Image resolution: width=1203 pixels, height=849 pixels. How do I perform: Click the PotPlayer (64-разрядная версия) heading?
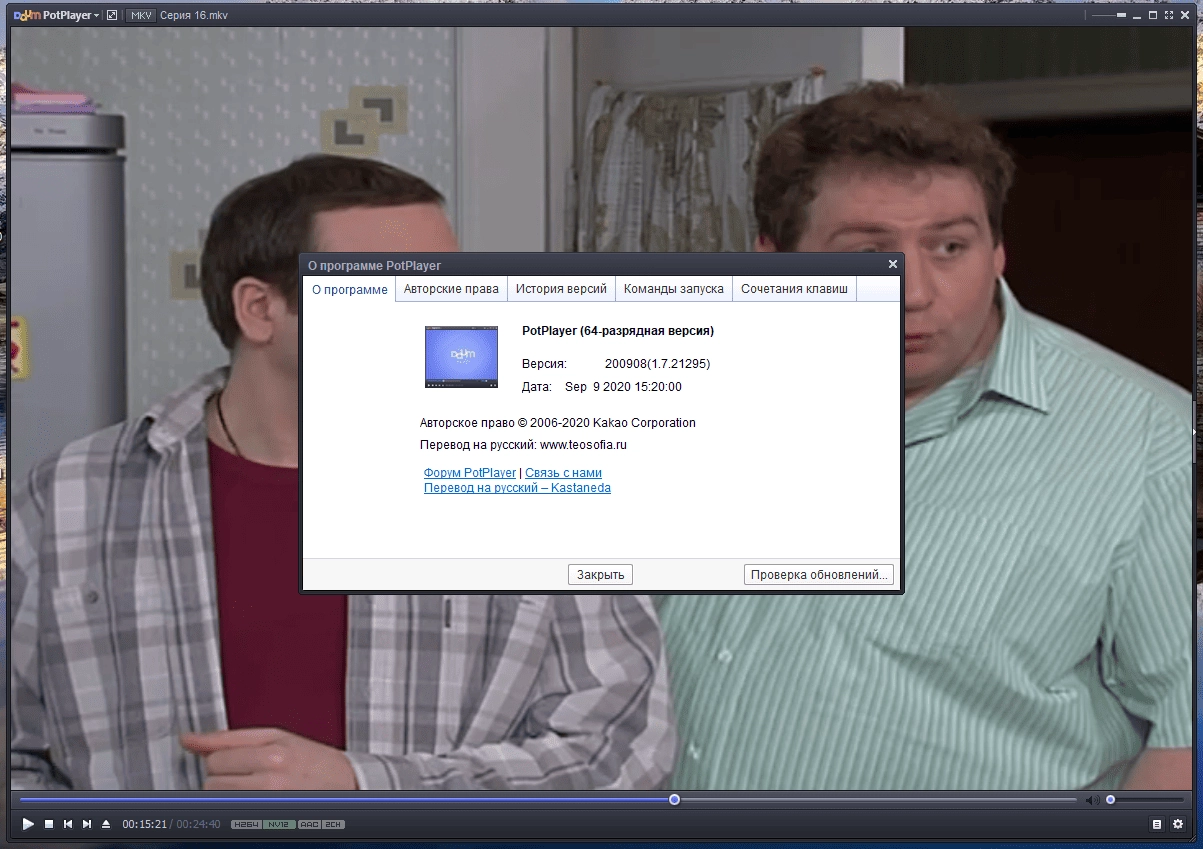pyautogui.click(x=618, y=331)
